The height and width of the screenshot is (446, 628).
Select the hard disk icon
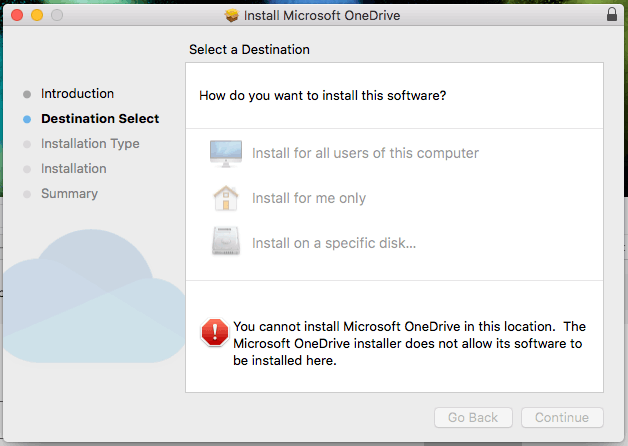tap(226, 241)
